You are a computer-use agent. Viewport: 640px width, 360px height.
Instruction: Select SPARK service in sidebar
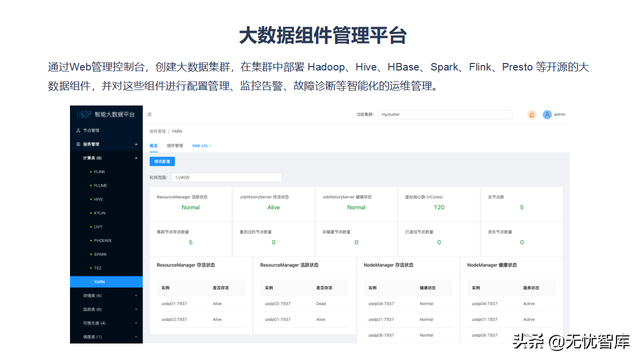pyautogui.click(x=100, y=254)
